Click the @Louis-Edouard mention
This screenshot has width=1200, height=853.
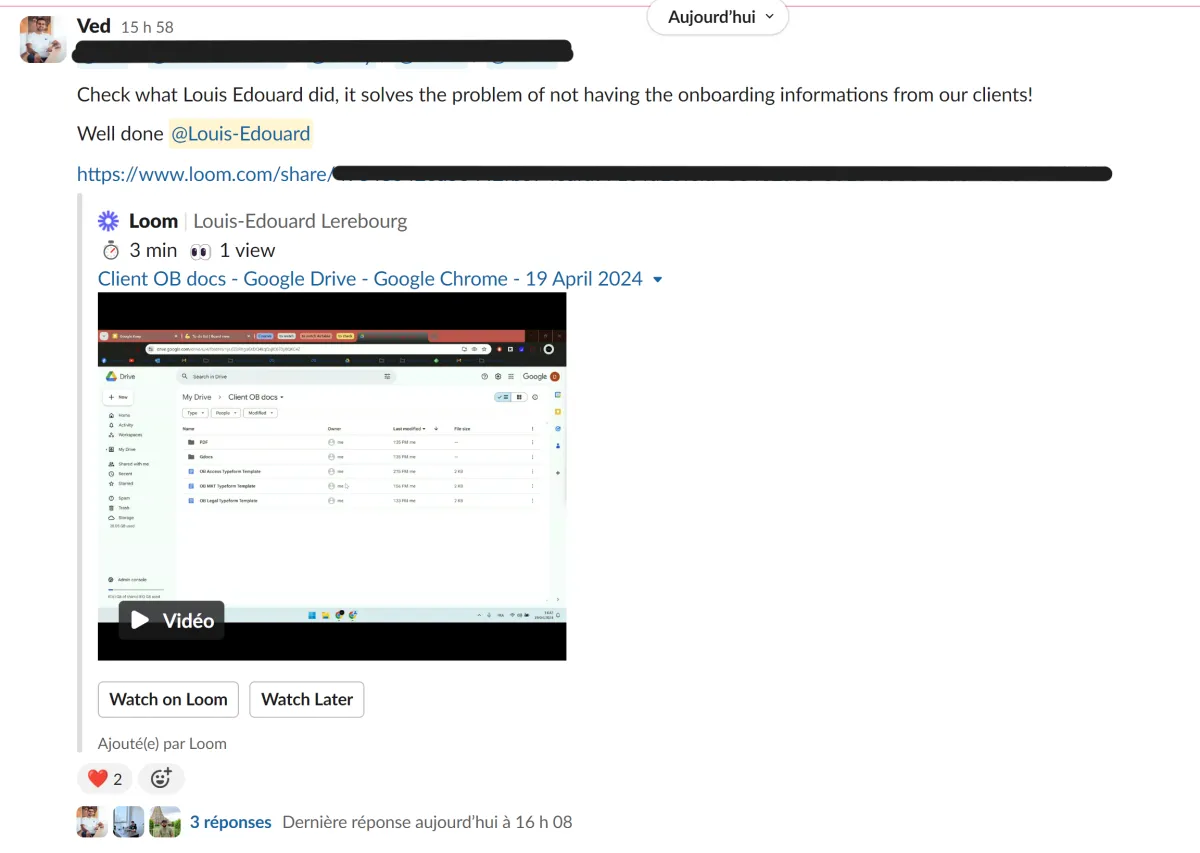(x=240, y=133)
